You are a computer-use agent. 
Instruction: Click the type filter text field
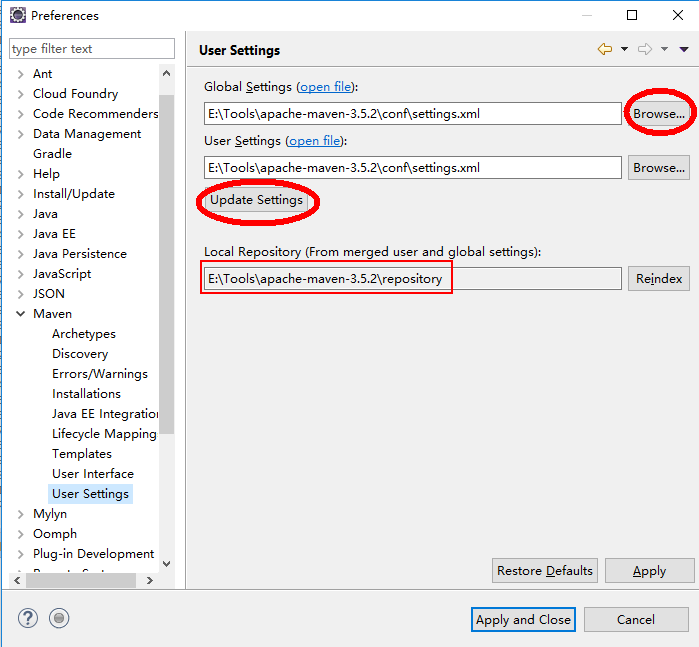click(x=92, y=49)
